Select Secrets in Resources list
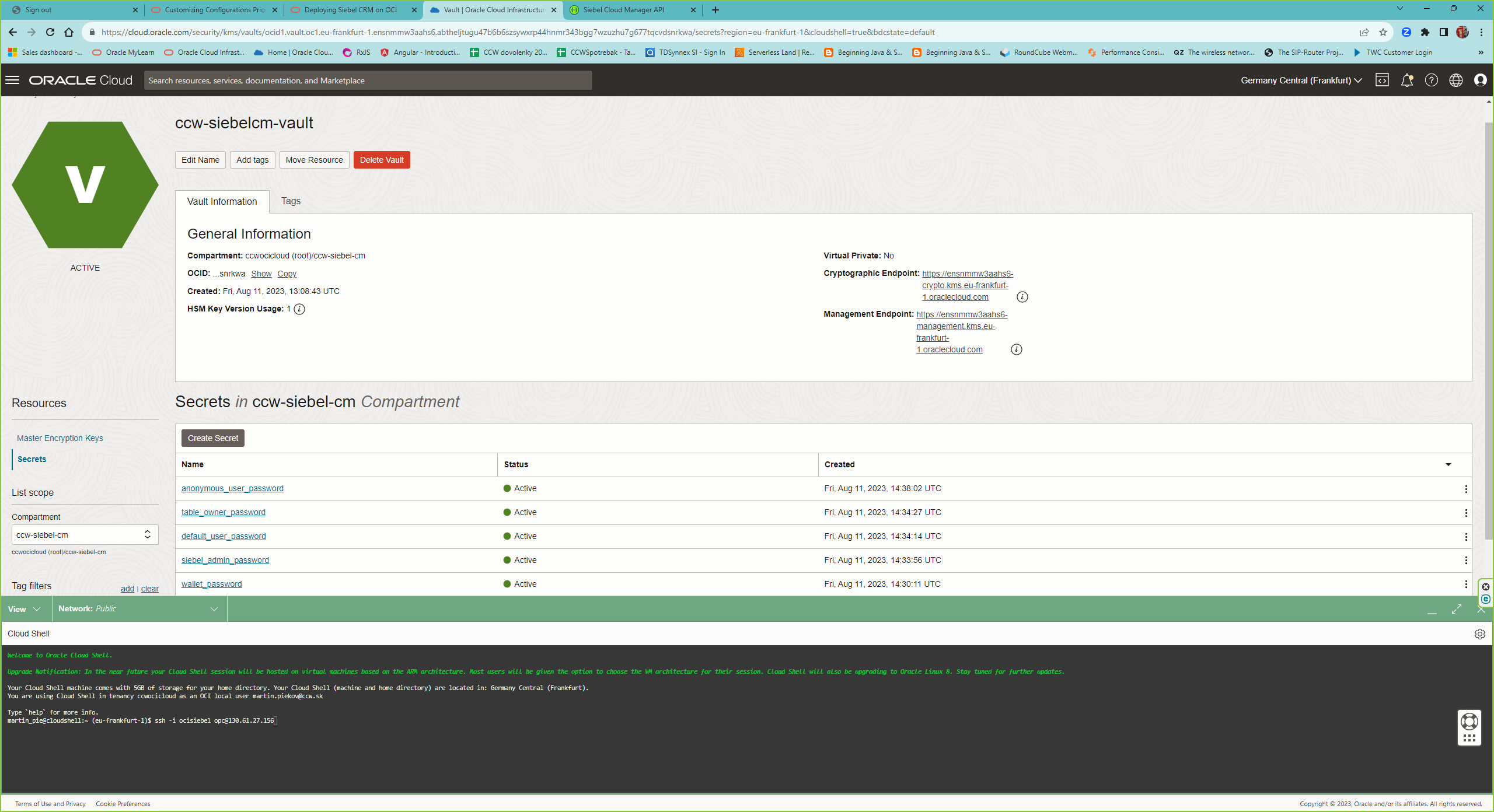 tap(32, 460)
